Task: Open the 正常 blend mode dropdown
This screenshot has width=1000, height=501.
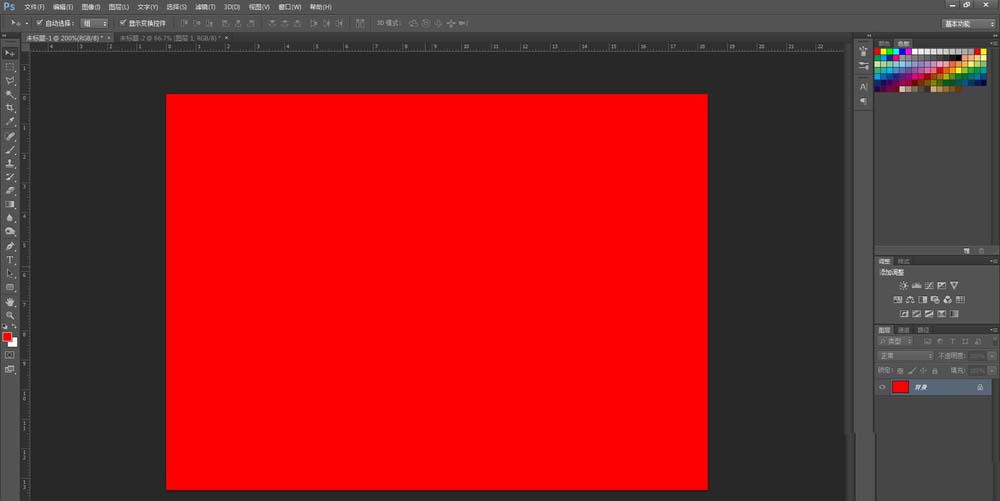Action: point(906,356)
